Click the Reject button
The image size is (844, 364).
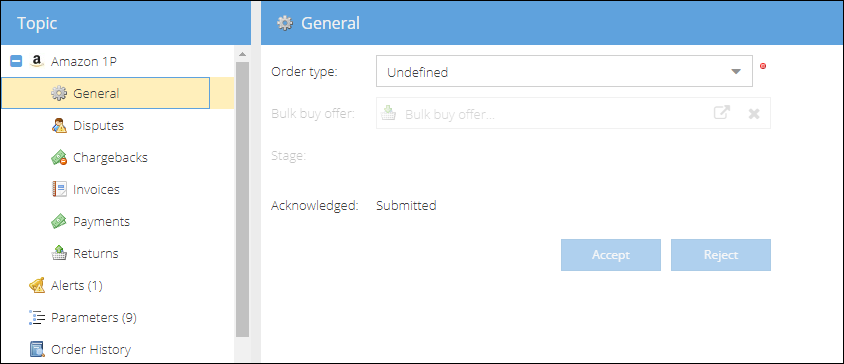coord(721,255)
